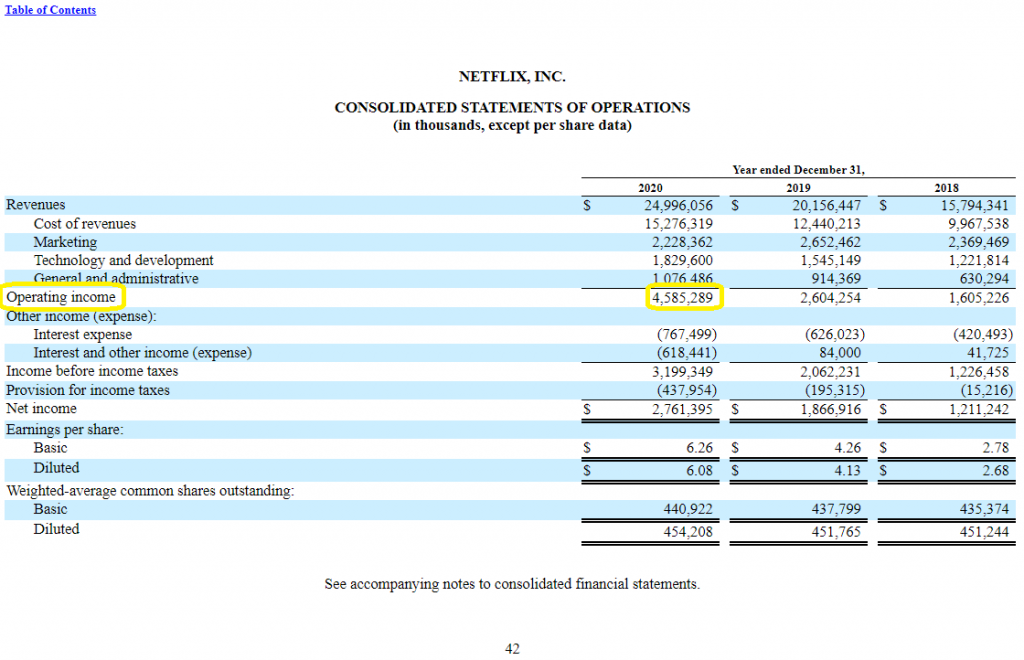Open the Table of Contents link
Screen dimensions: 1024x660
pos(50,10)
